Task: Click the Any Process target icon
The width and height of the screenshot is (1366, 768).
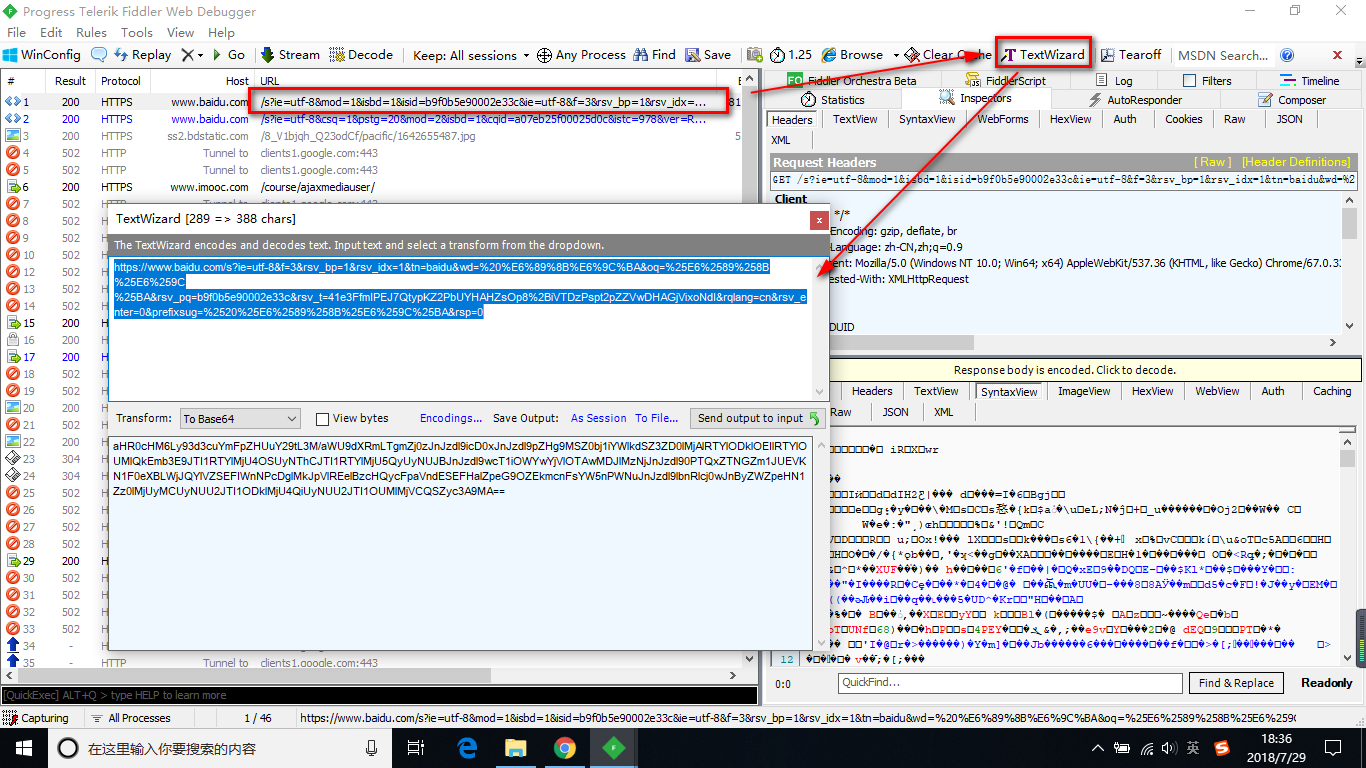Action: pos(544,55)
